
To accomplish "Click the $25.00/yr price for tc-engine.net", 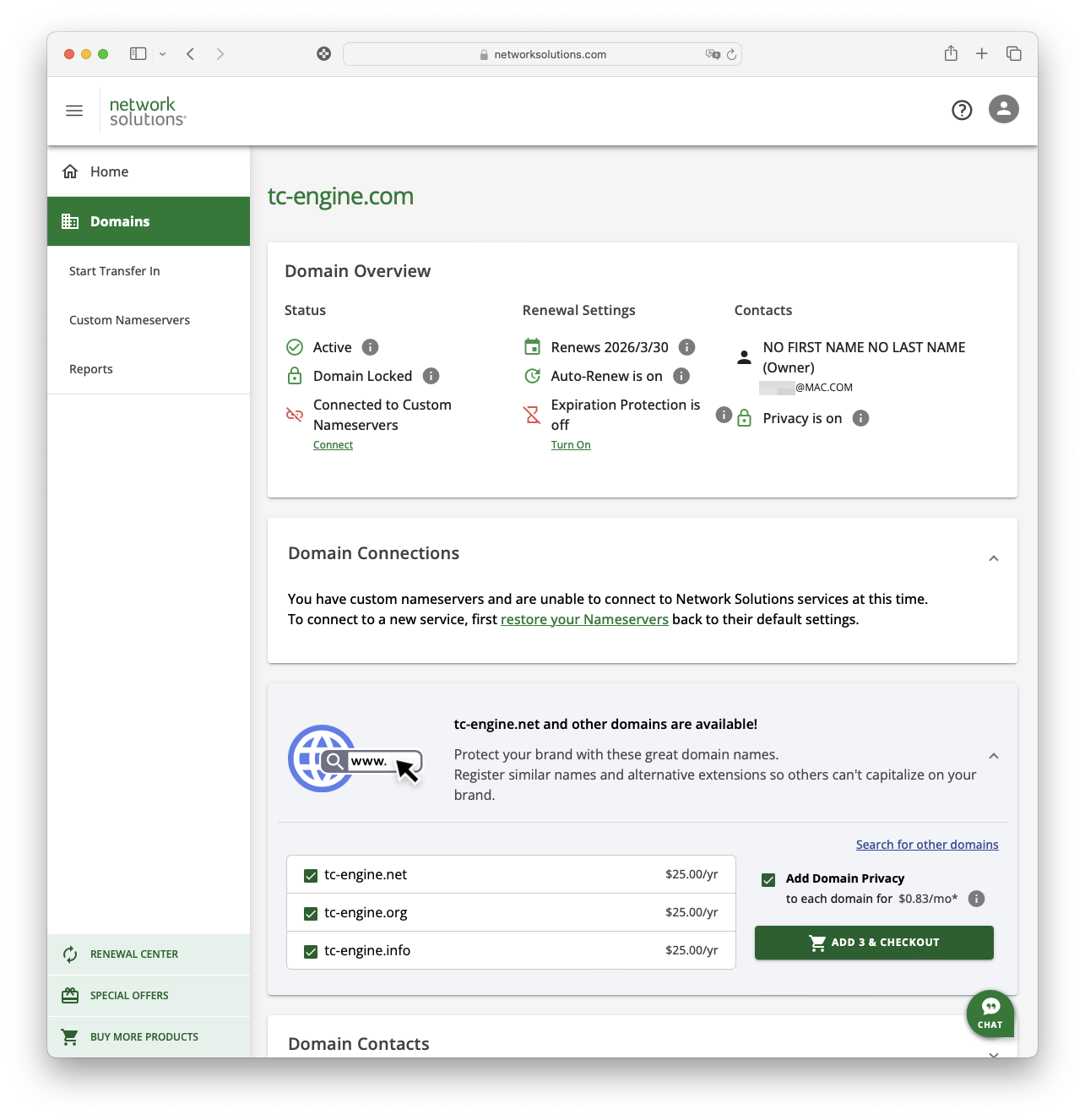I will click(x=692, y=874).
